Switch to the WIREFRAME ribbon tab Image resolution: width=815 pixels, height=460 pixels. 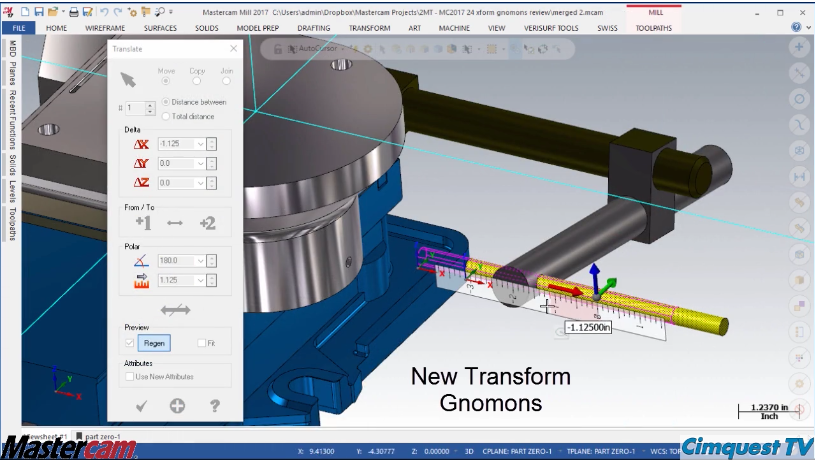[x=105, y=28]
